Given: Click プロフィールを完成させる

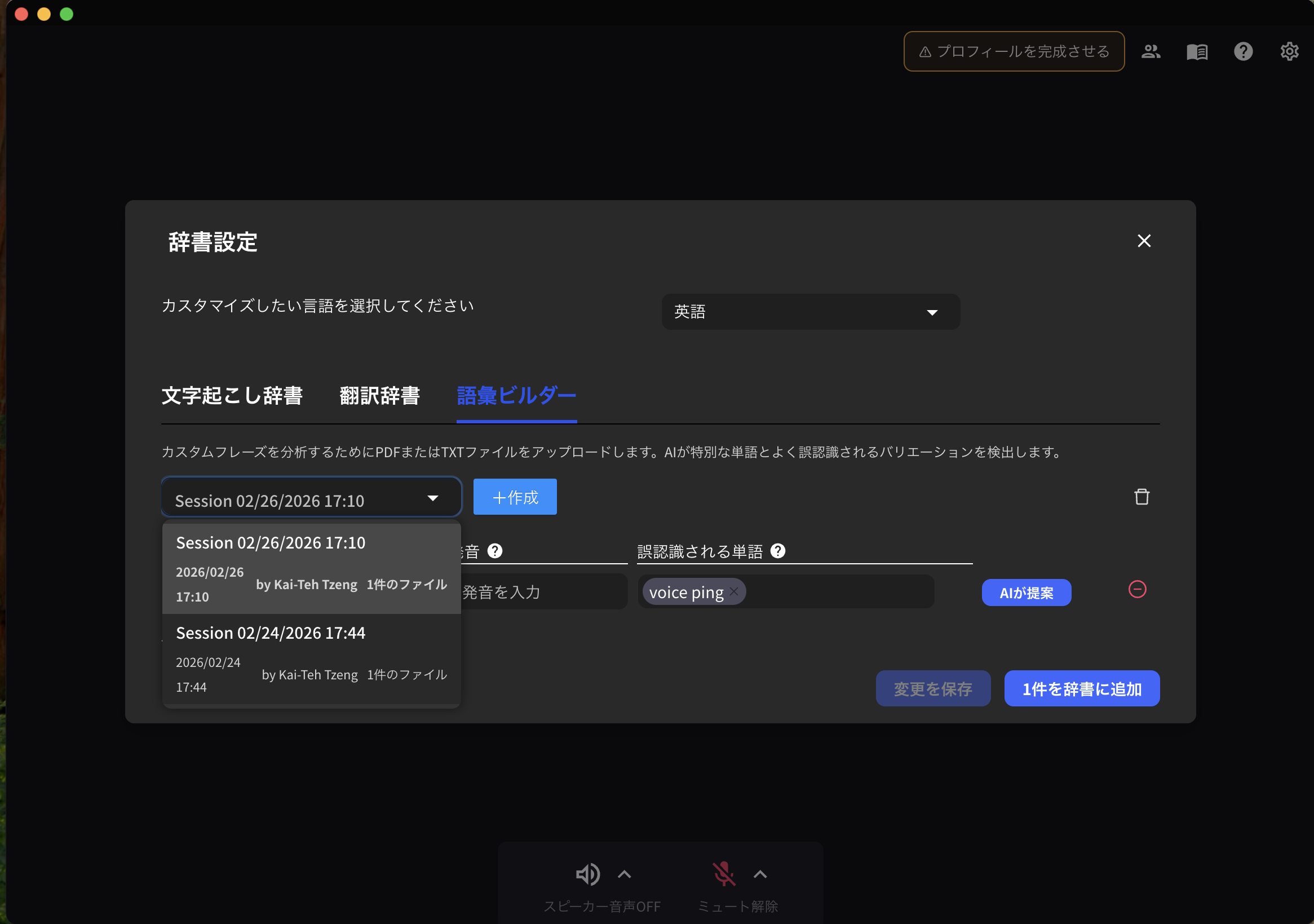Looking at the screenshot, I should (x=1013, y=51).
